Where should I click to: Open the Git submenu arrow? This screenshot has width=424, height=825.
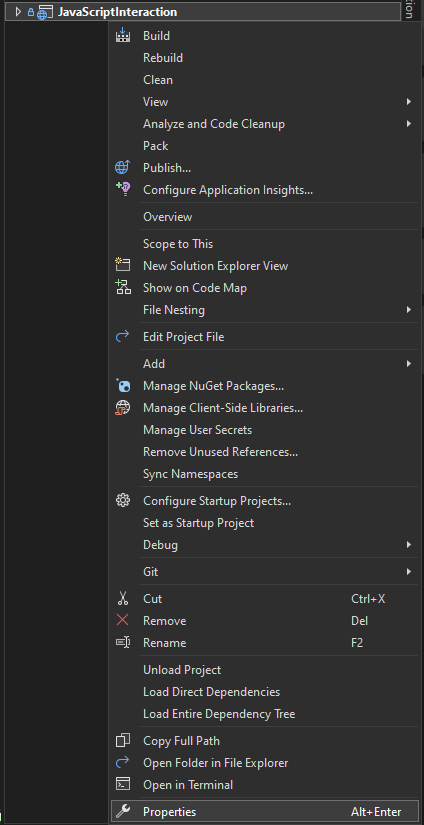[409, 571]
